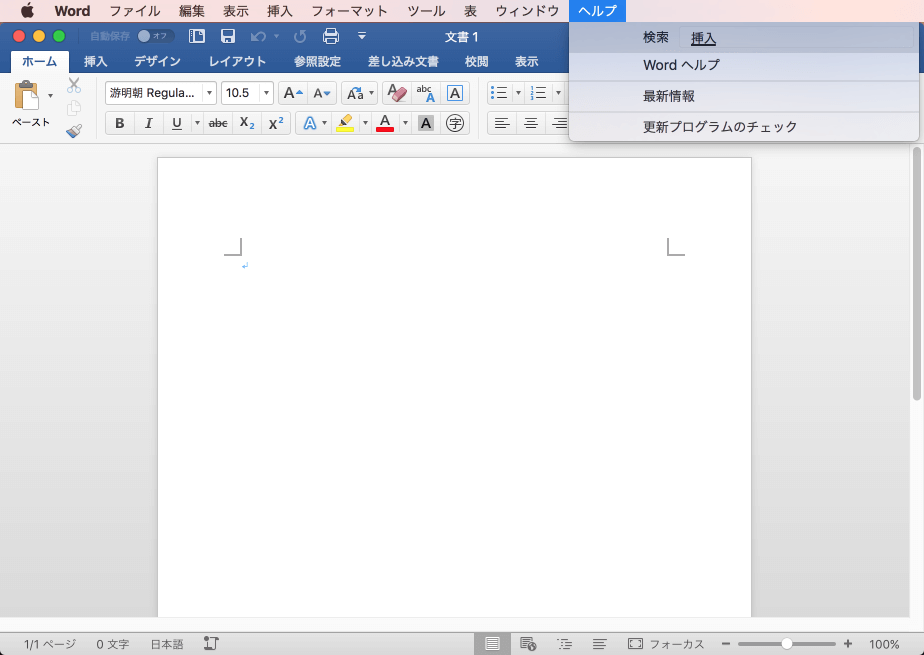Open the Apple menu
This screenshot has width=924, height=655.
tap(27, 11)
